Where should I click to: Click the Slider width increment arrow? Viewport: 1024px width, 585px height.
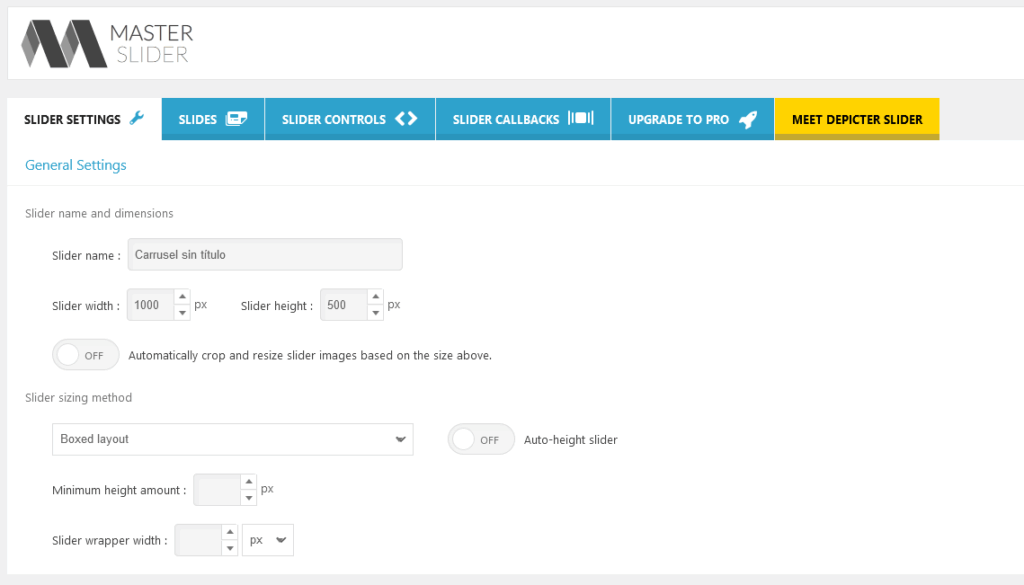[181, 297]
